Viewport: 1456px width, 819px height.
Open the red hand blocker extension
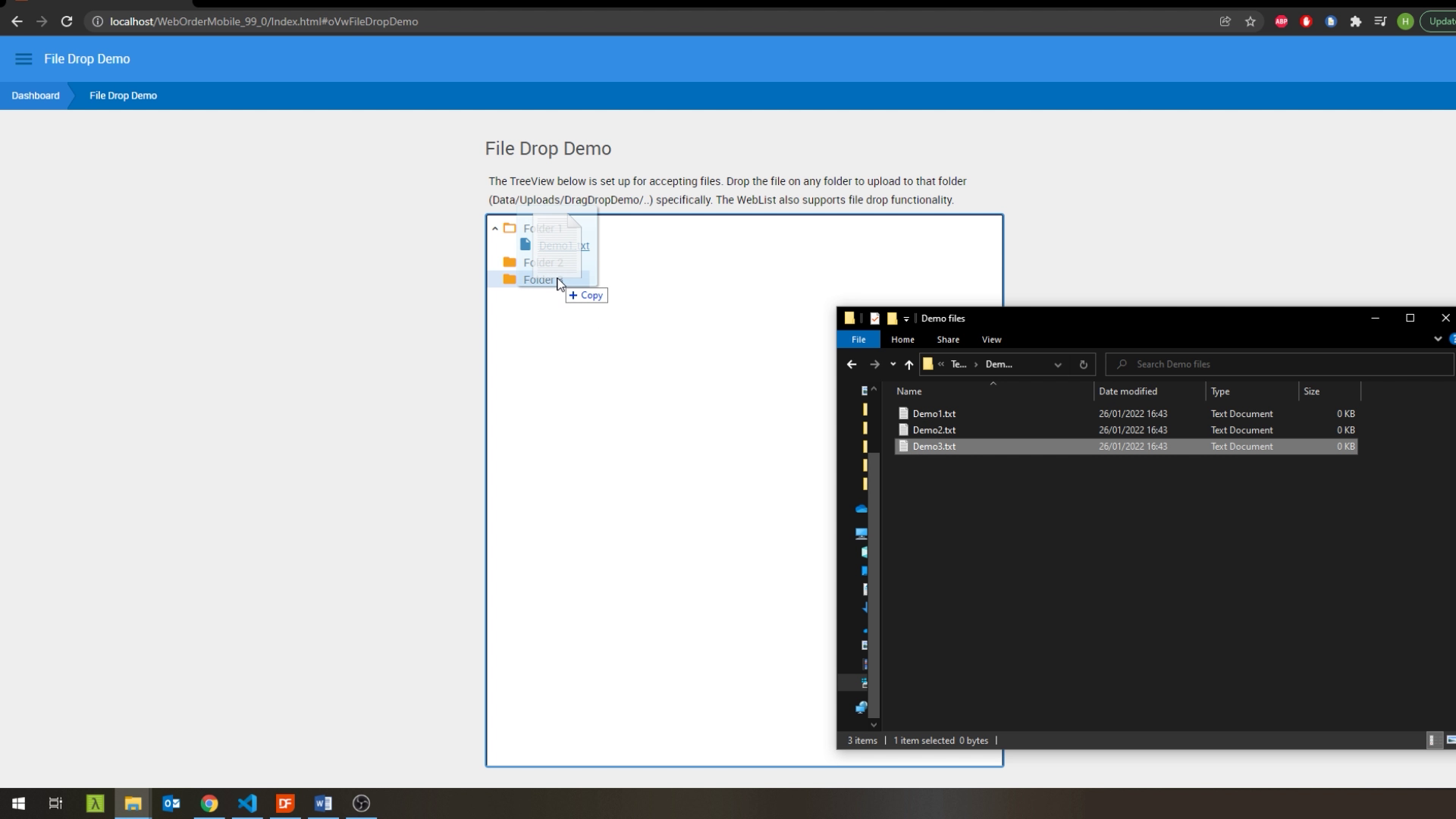(1306, 21)
